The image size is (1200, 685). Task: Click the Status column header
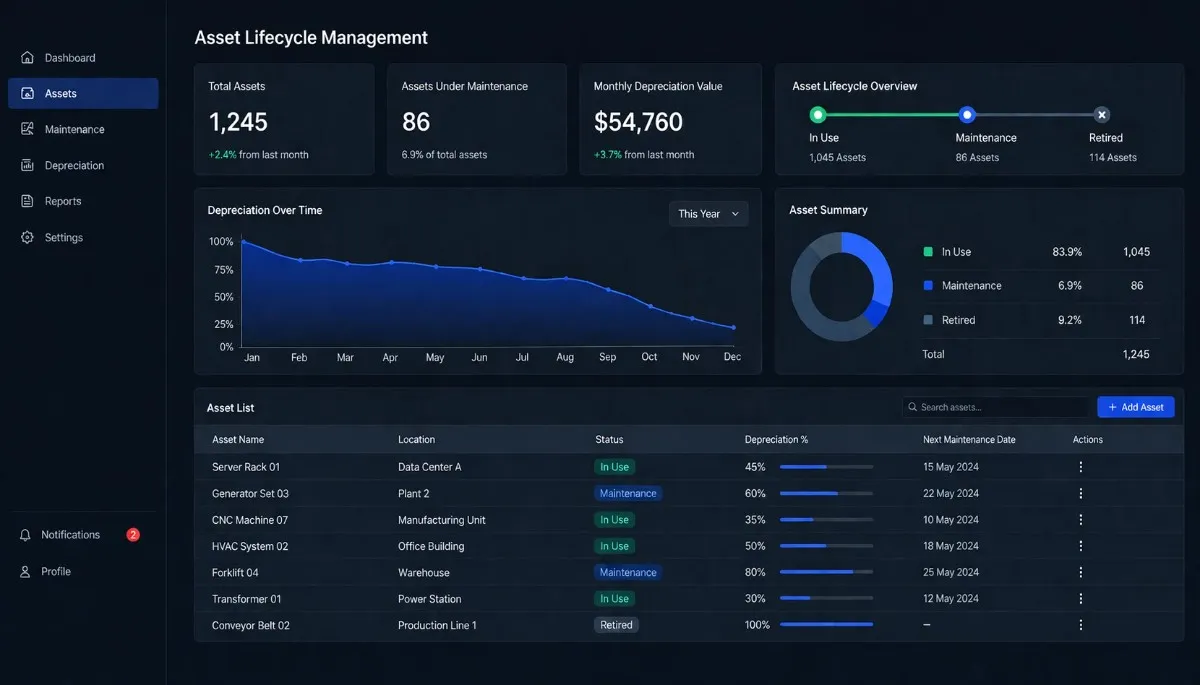[609, 440]
